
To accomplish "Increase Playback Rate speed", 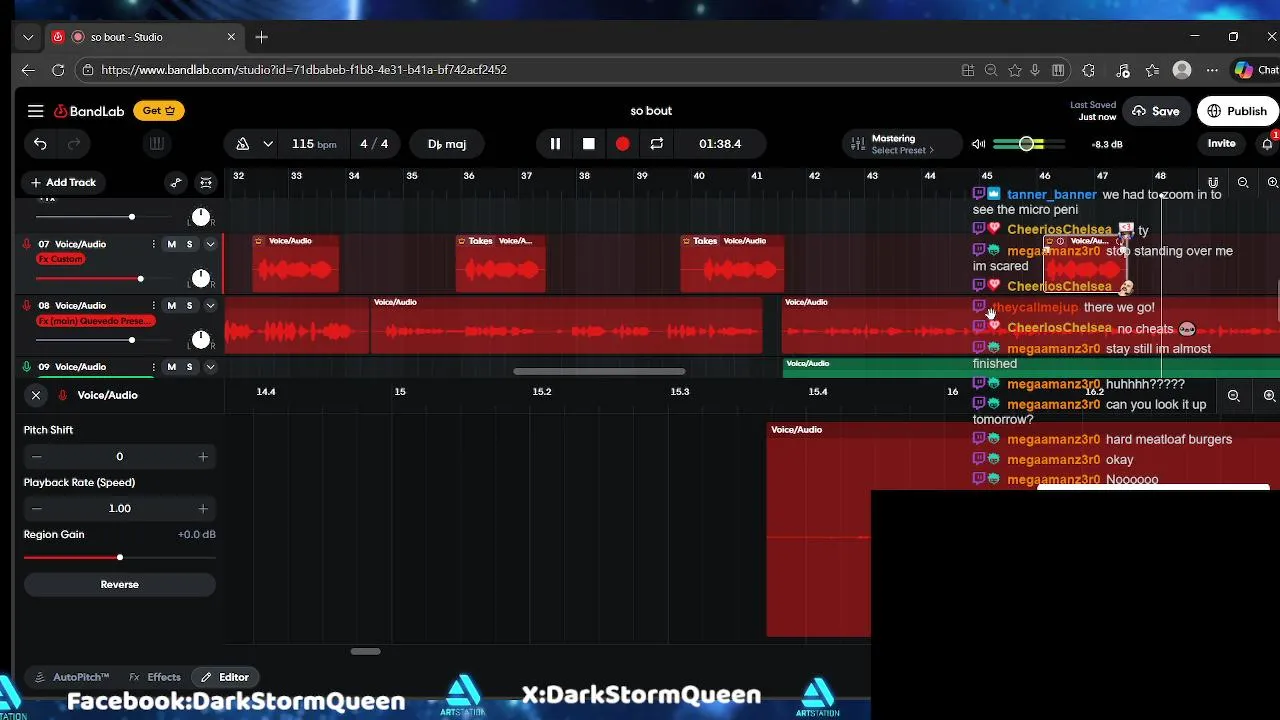I will pyautogui.click(x=203, y=509).
